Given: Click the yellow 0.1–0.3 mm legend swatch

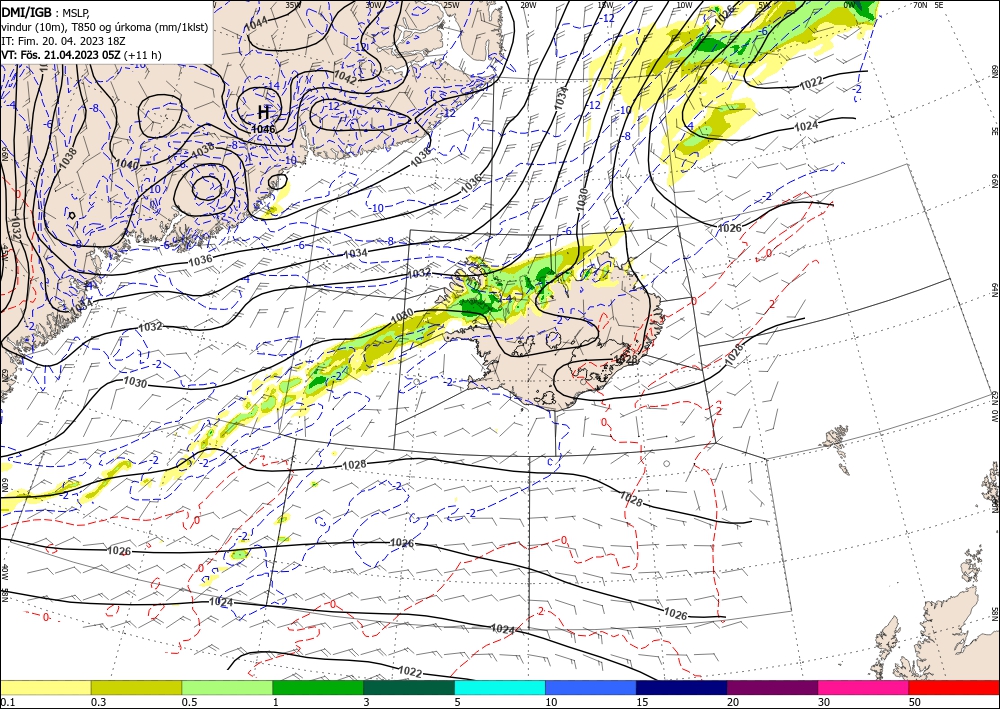Looking at the screenshot, I should coord(45,687).
